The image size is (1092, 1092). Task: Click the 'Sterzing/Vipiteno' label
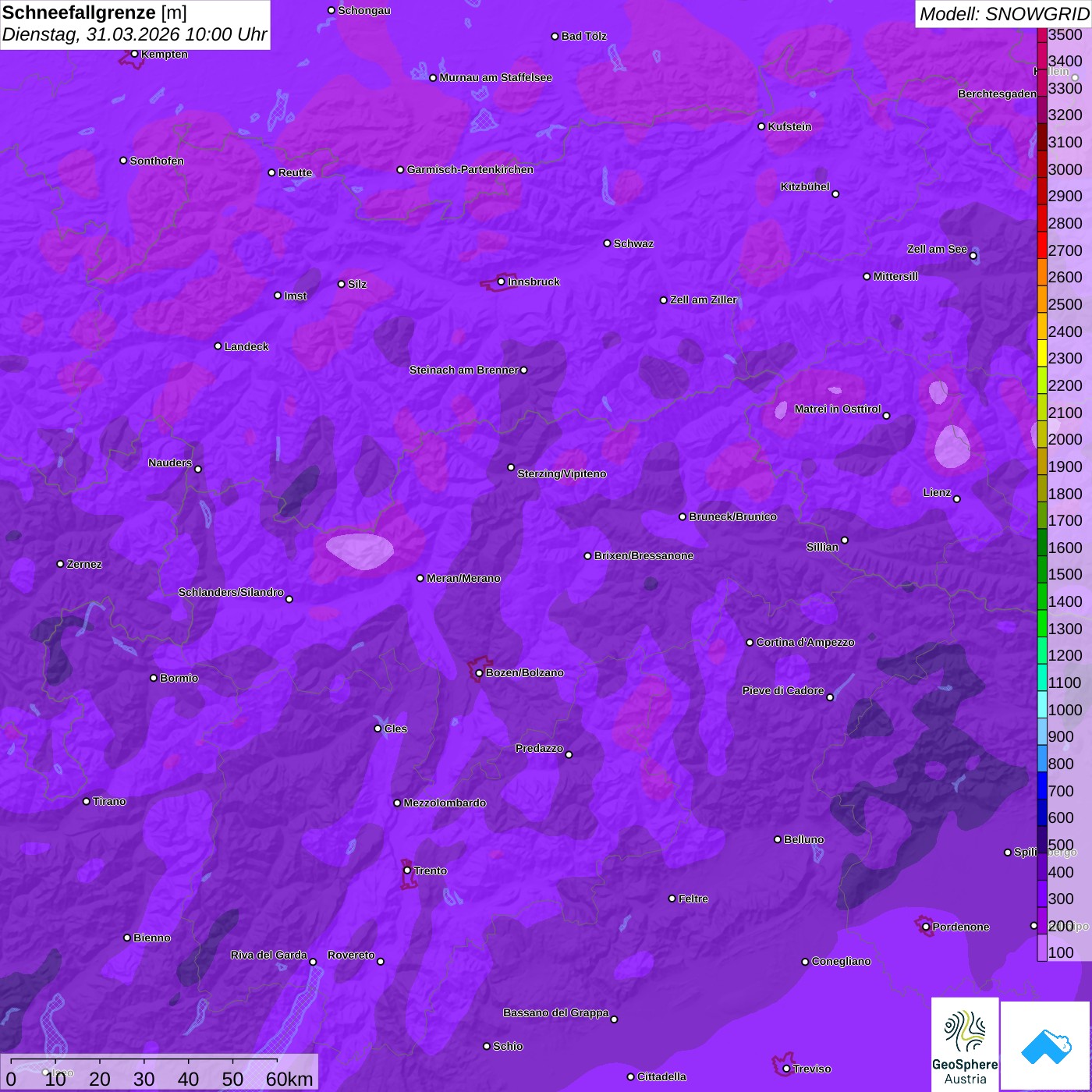(562, 473)
